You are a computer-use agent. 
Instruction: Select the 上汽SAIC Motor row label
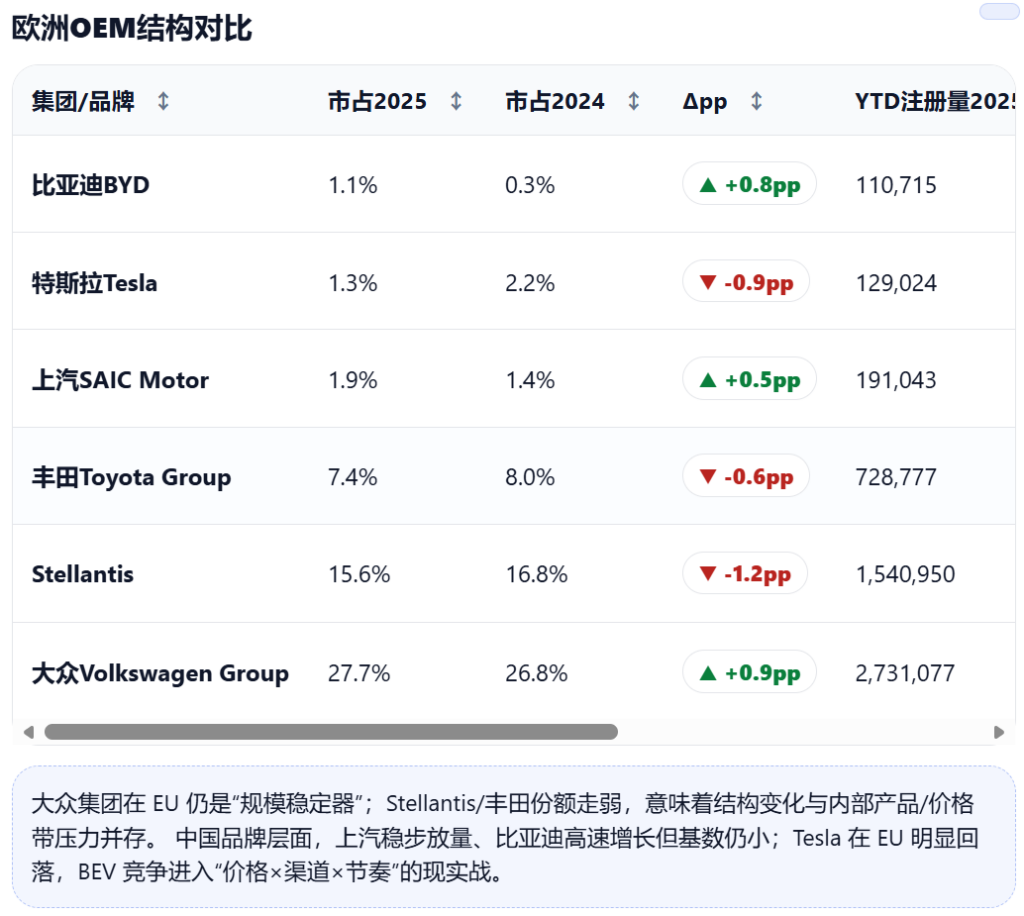point(120,380)
